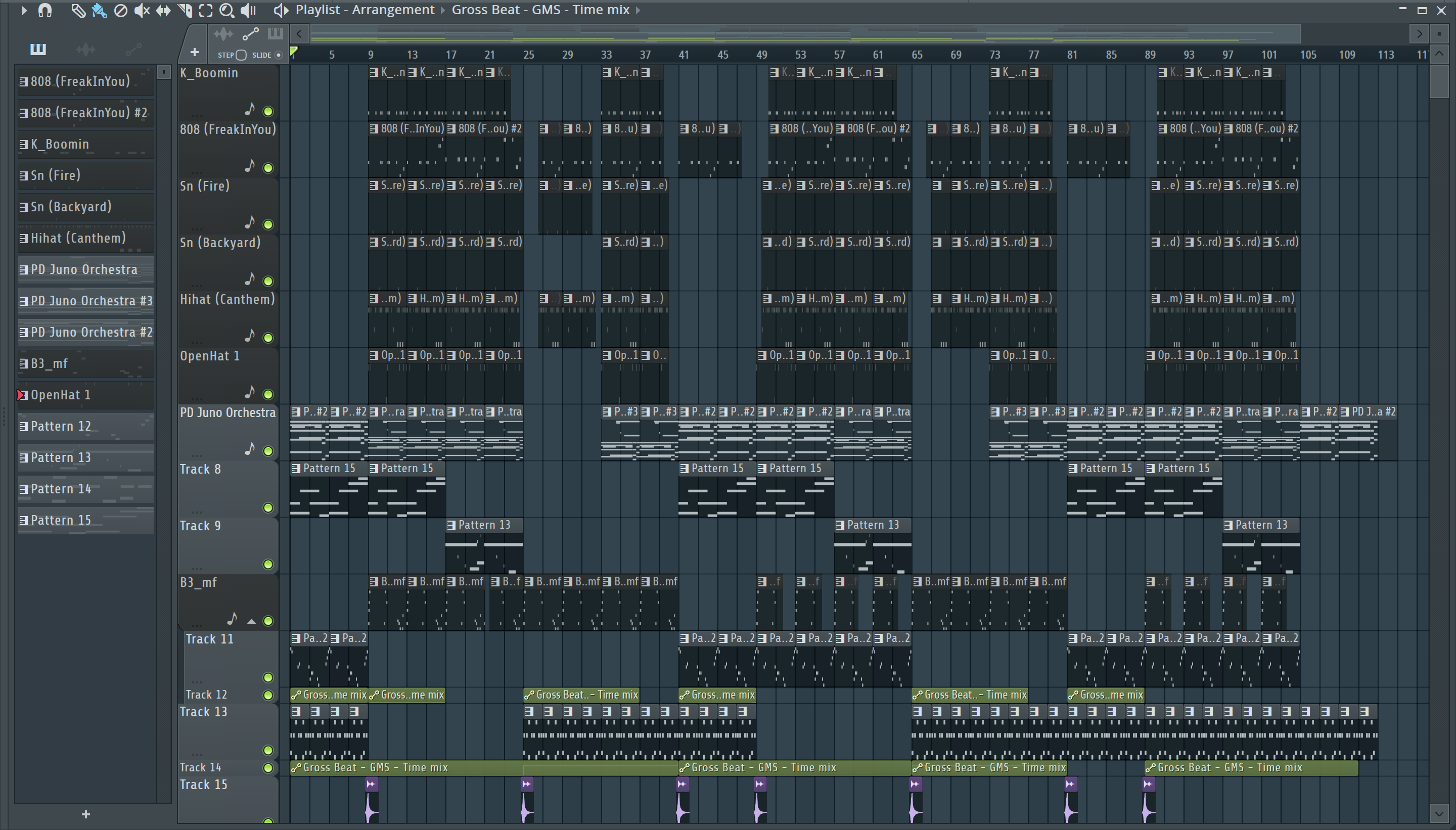The image size is (1456, 830).
Task: Select the Mute tool
Action: coord(142,10)
